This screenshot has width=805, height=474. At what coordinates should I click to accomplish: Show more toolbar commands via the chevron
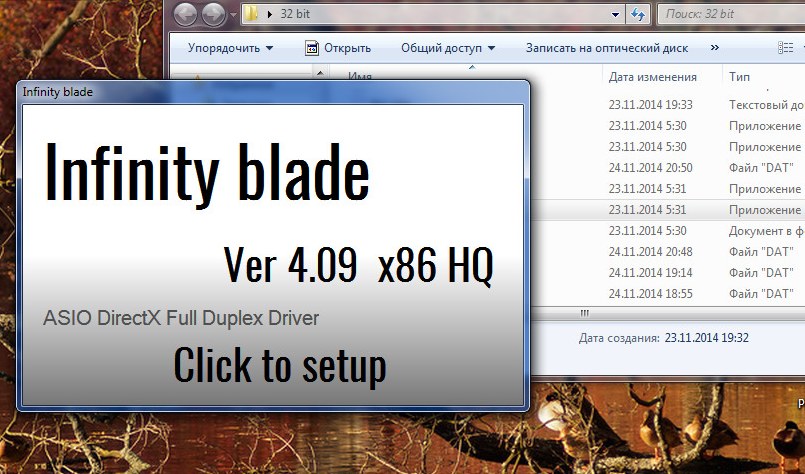point(715,48)
